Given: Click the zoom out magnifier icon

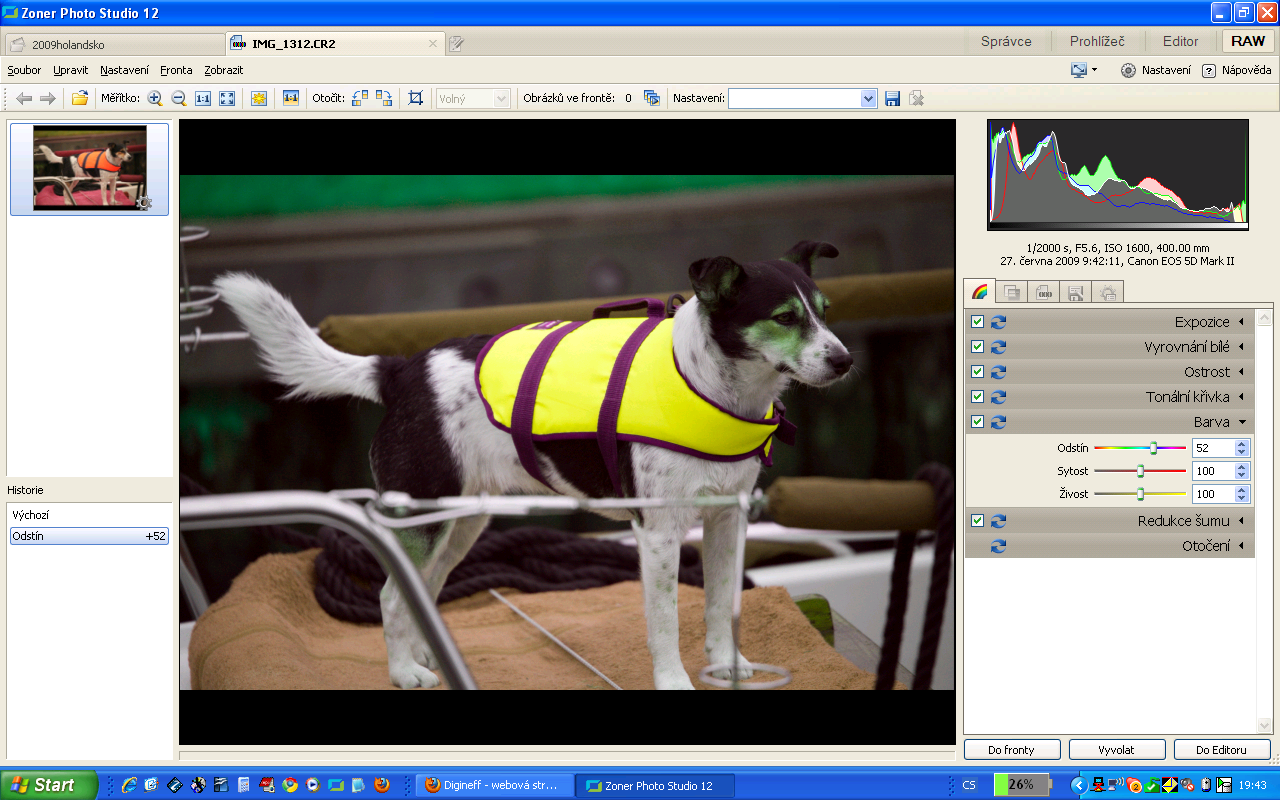Looking at the screenshot, I should [179, 98].
